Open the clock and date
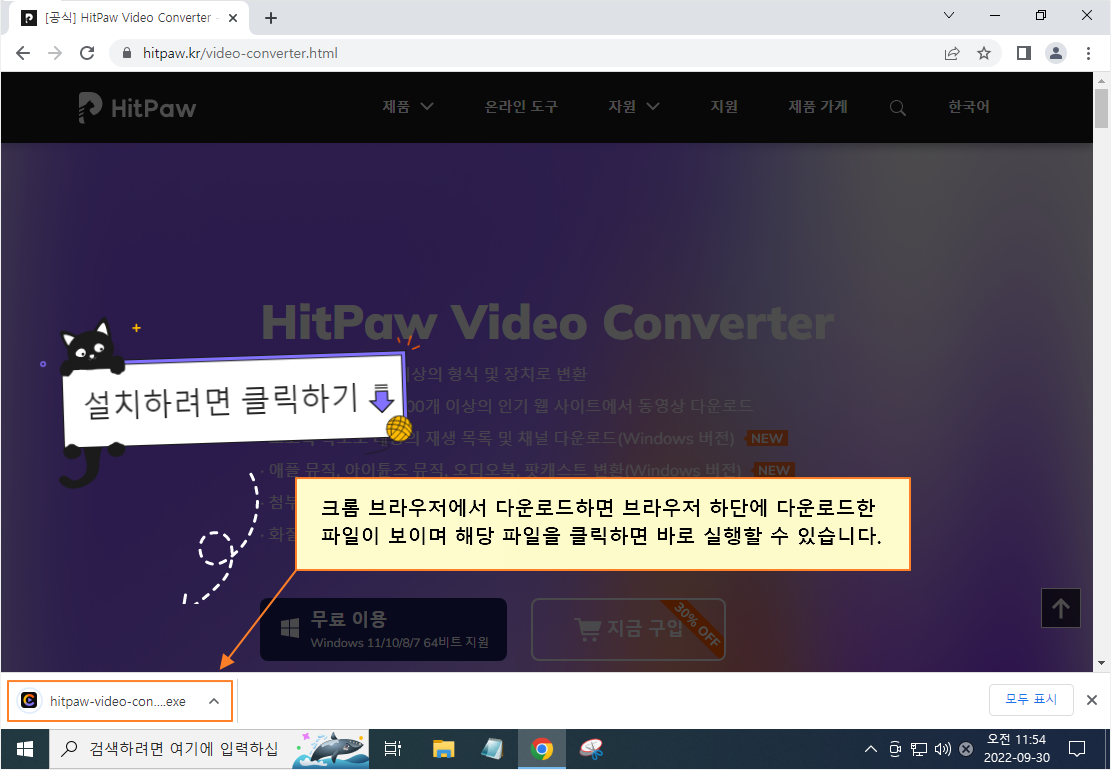 click(x=1017, y=749)
